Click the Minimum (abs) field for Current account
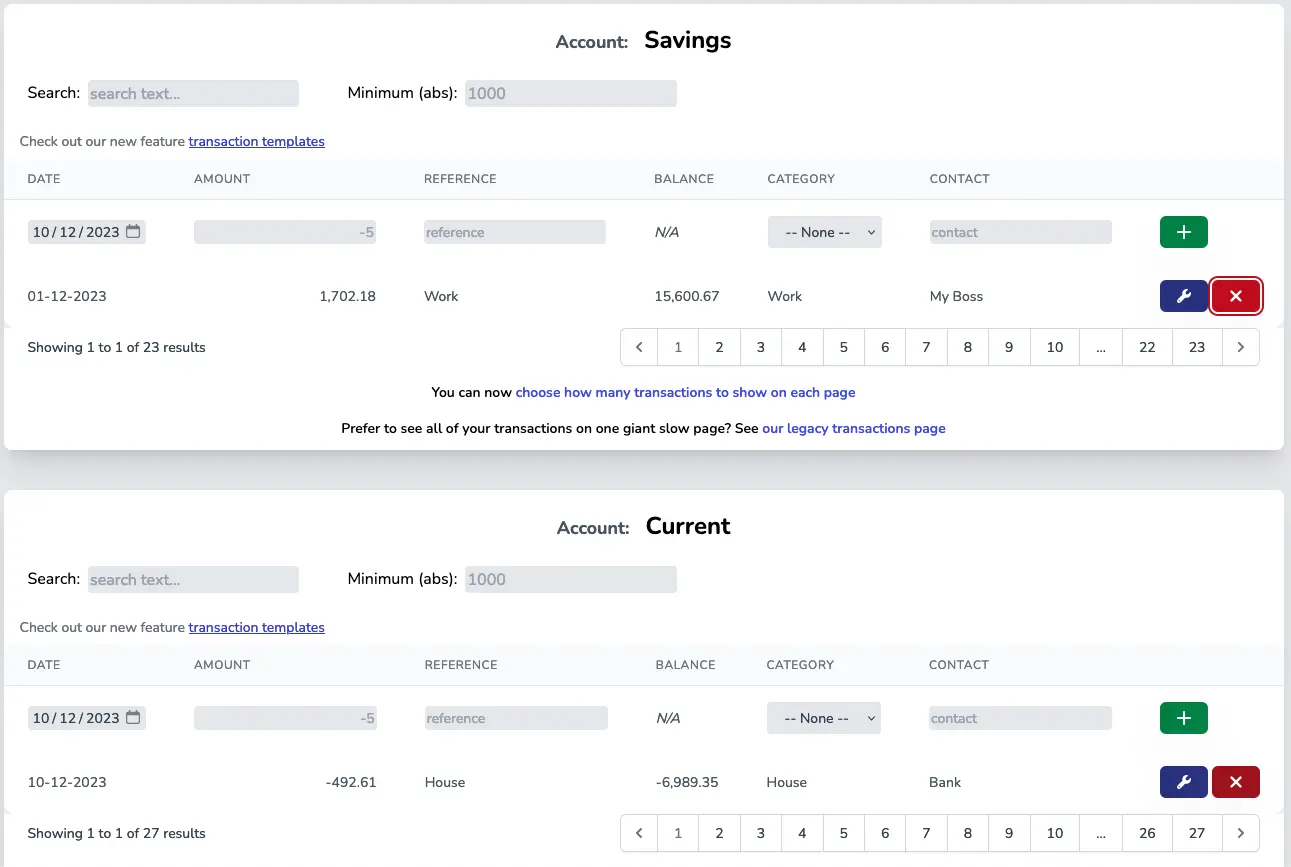This screenshot has height=867, width=1291. coord(570,579)
